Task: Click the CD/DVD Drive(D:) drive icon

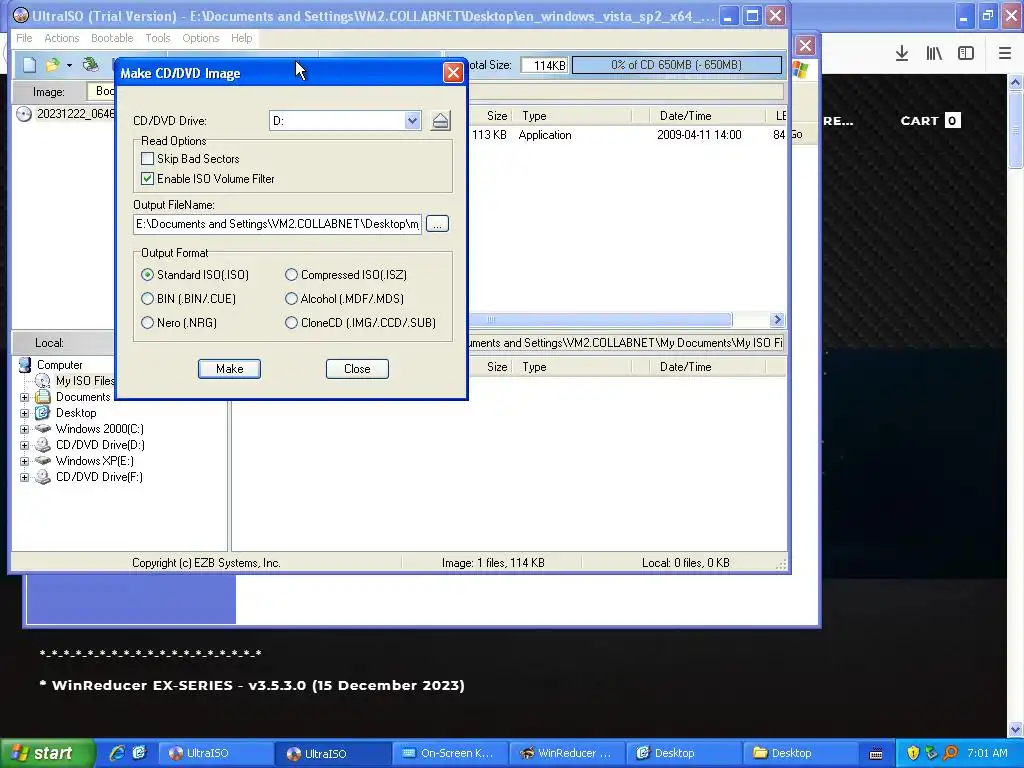Action: coord(42,445)
